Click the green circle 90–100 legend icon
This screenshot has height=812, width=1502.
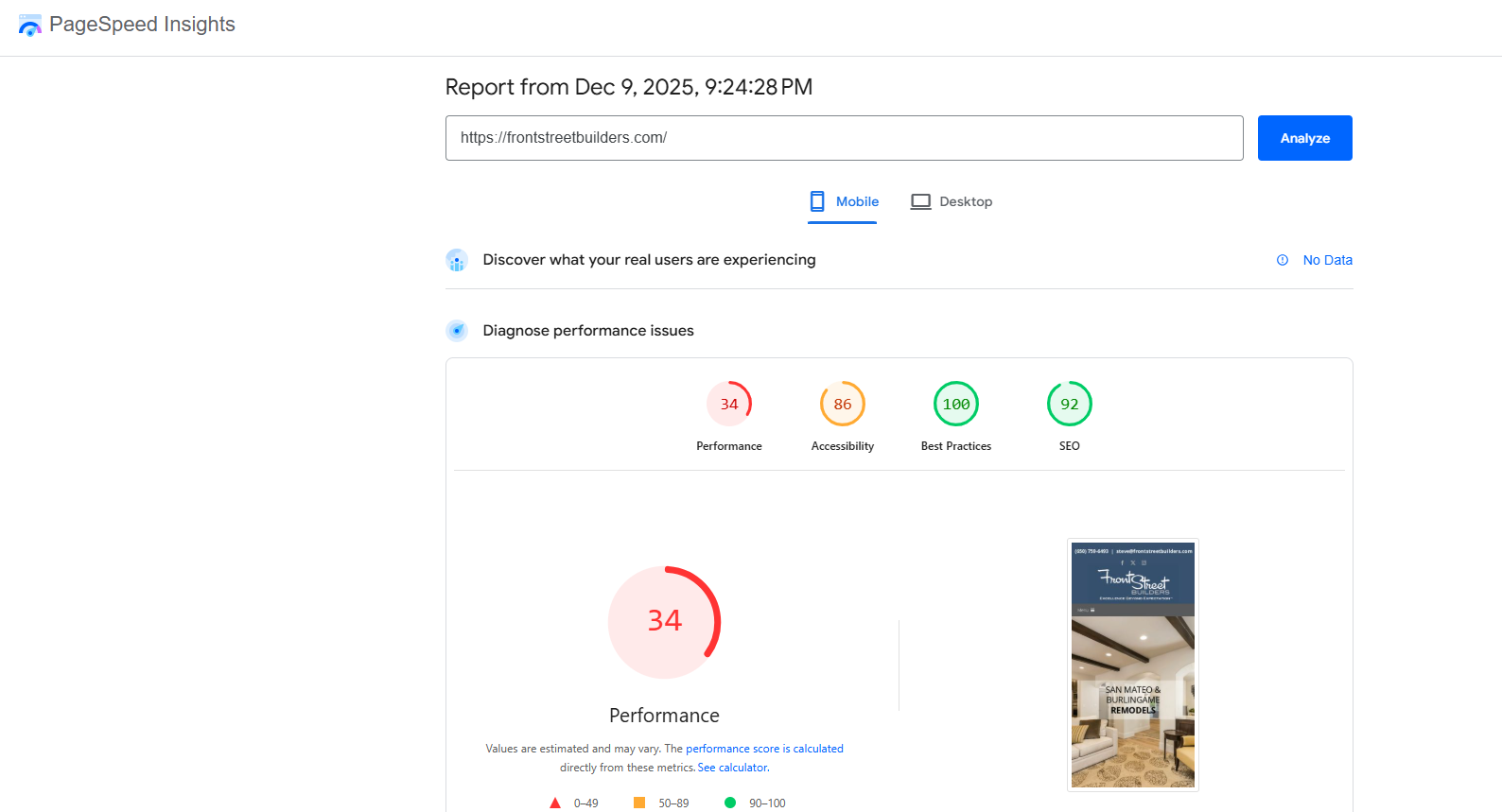point(729,803)
